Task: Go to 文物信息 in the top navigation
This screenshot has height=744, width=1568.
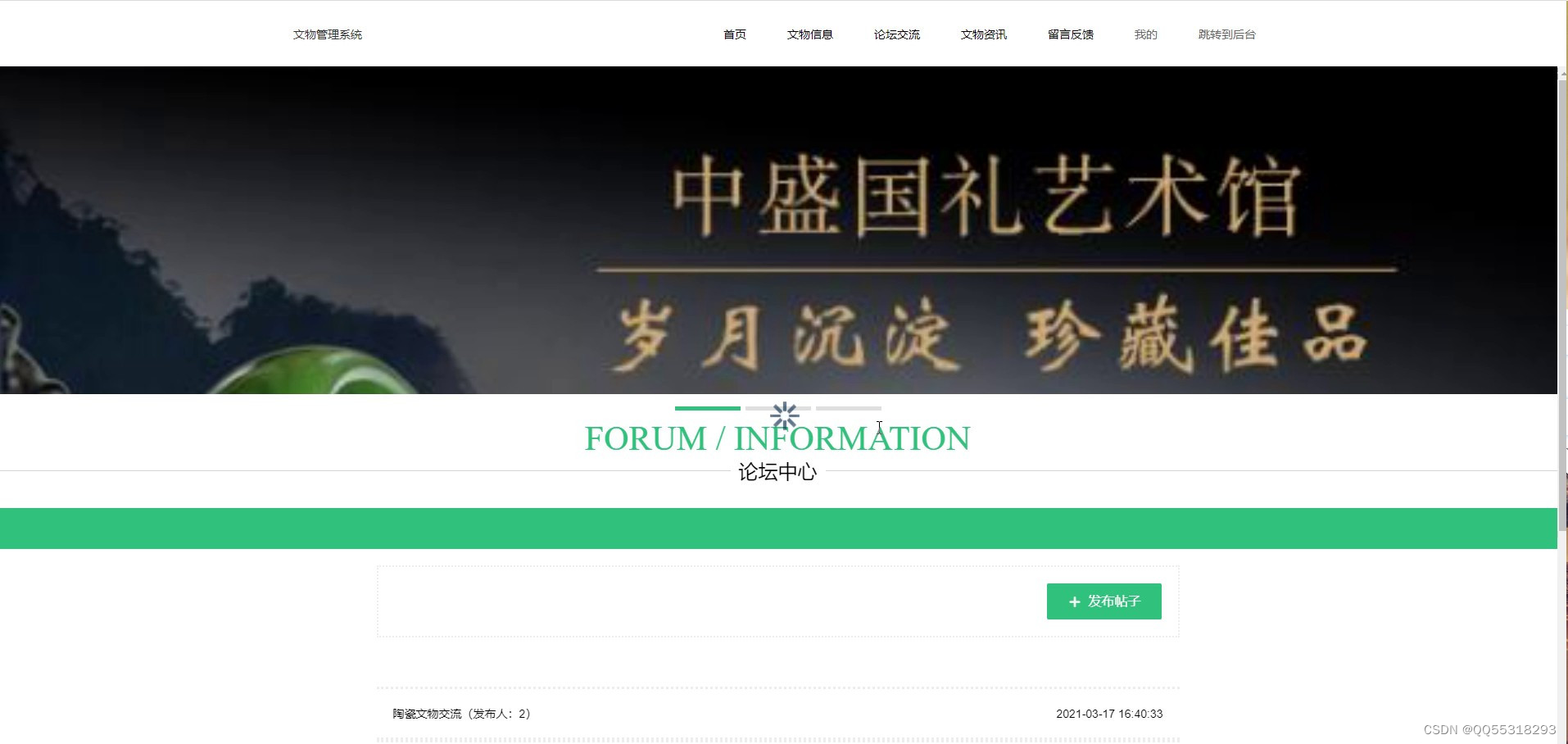Action: tap(810, 34)
